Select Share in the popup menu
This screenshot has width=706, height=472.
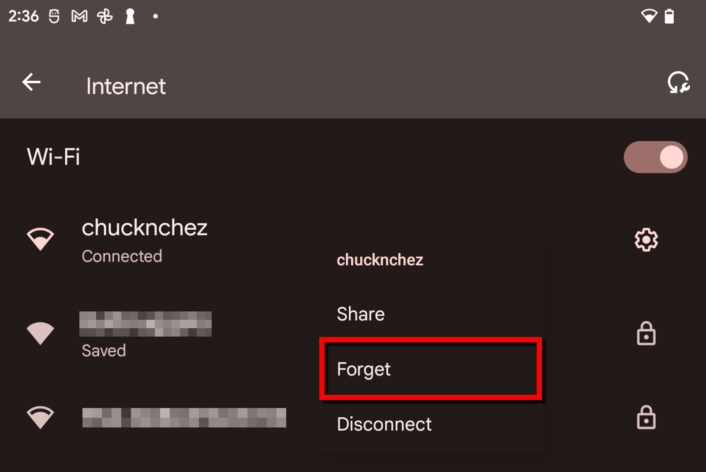pyautogui.click(x=361, y=314)
